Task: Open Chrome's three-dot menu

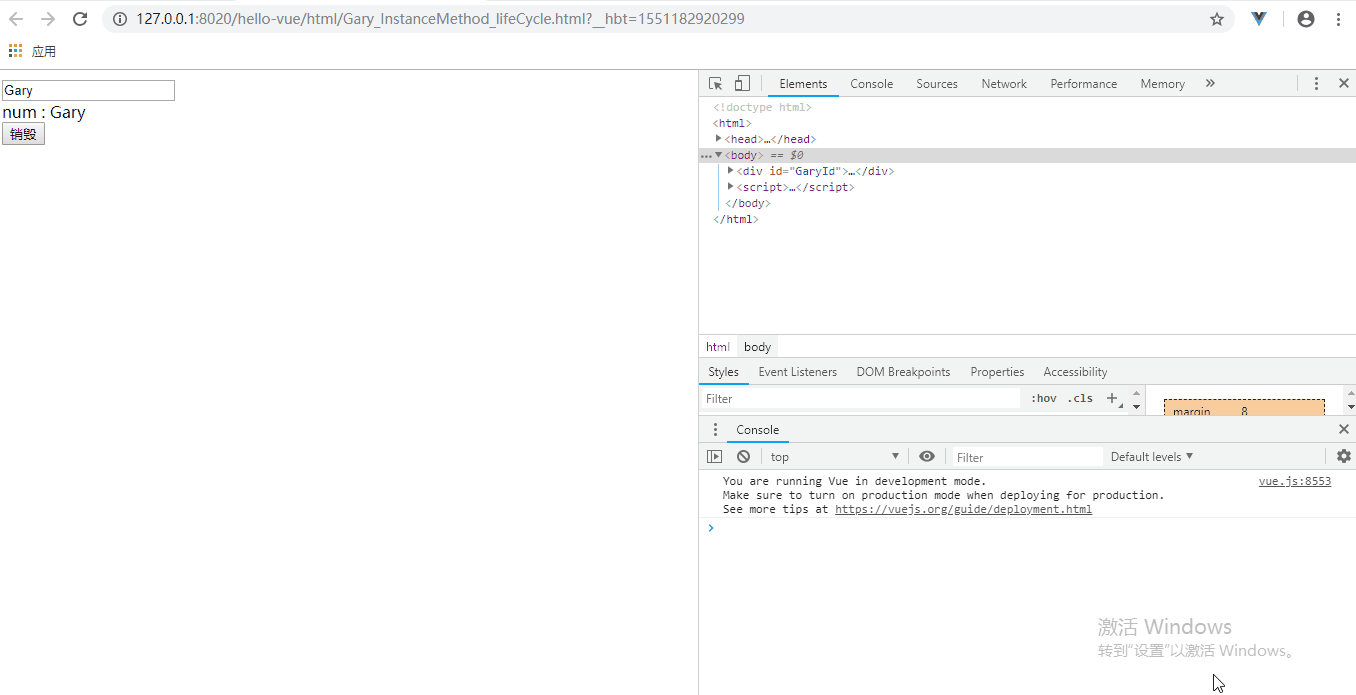Action: pyautogui.click(x=1338, y=19)
